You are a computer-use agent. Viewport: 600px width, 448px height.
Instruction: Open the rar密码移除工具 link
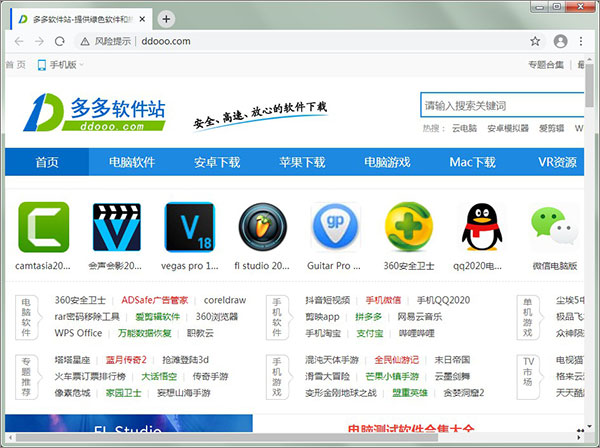click(x=87, y=316)
